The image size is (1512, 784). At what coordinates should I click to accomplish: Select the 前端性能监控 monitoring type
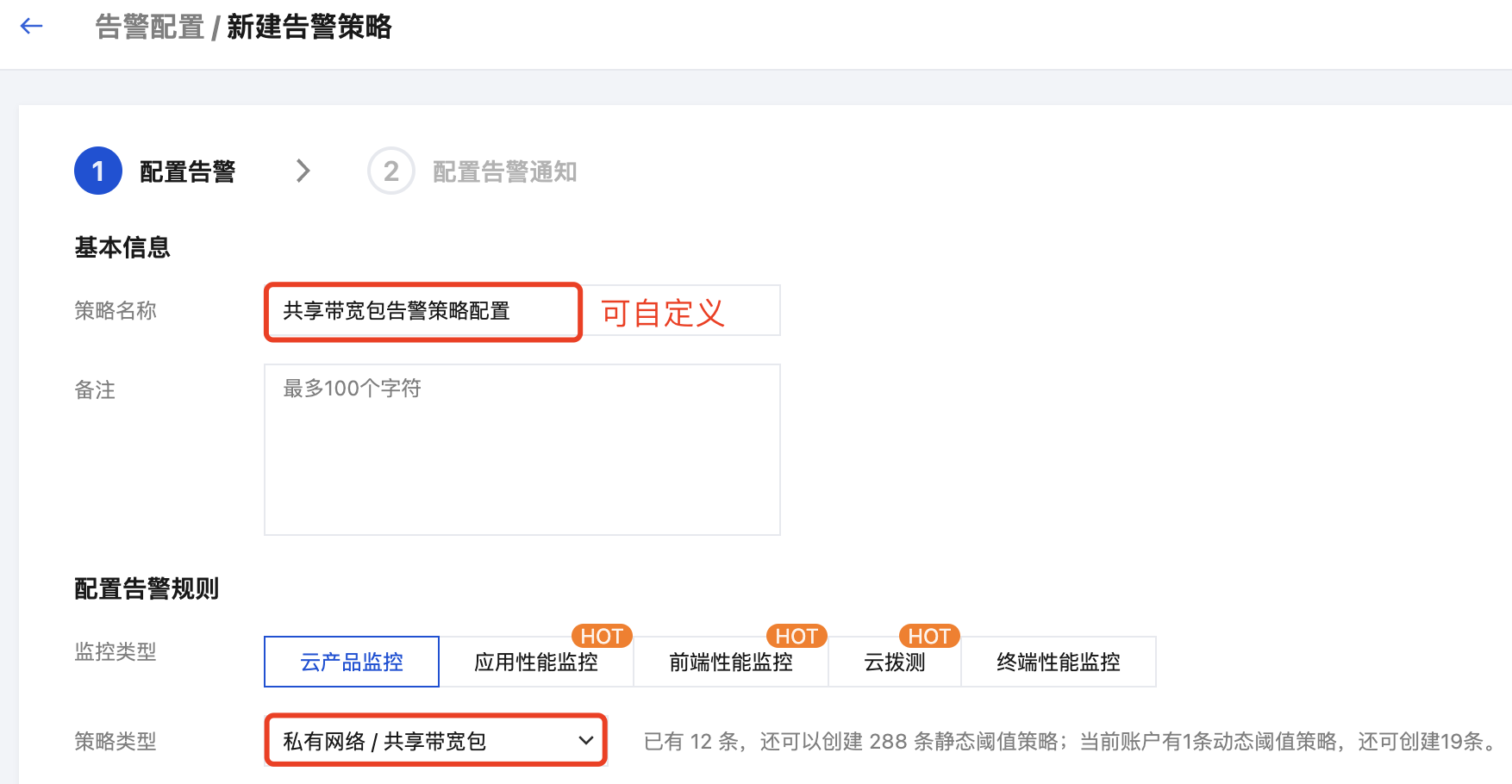(x=731, y=662)
